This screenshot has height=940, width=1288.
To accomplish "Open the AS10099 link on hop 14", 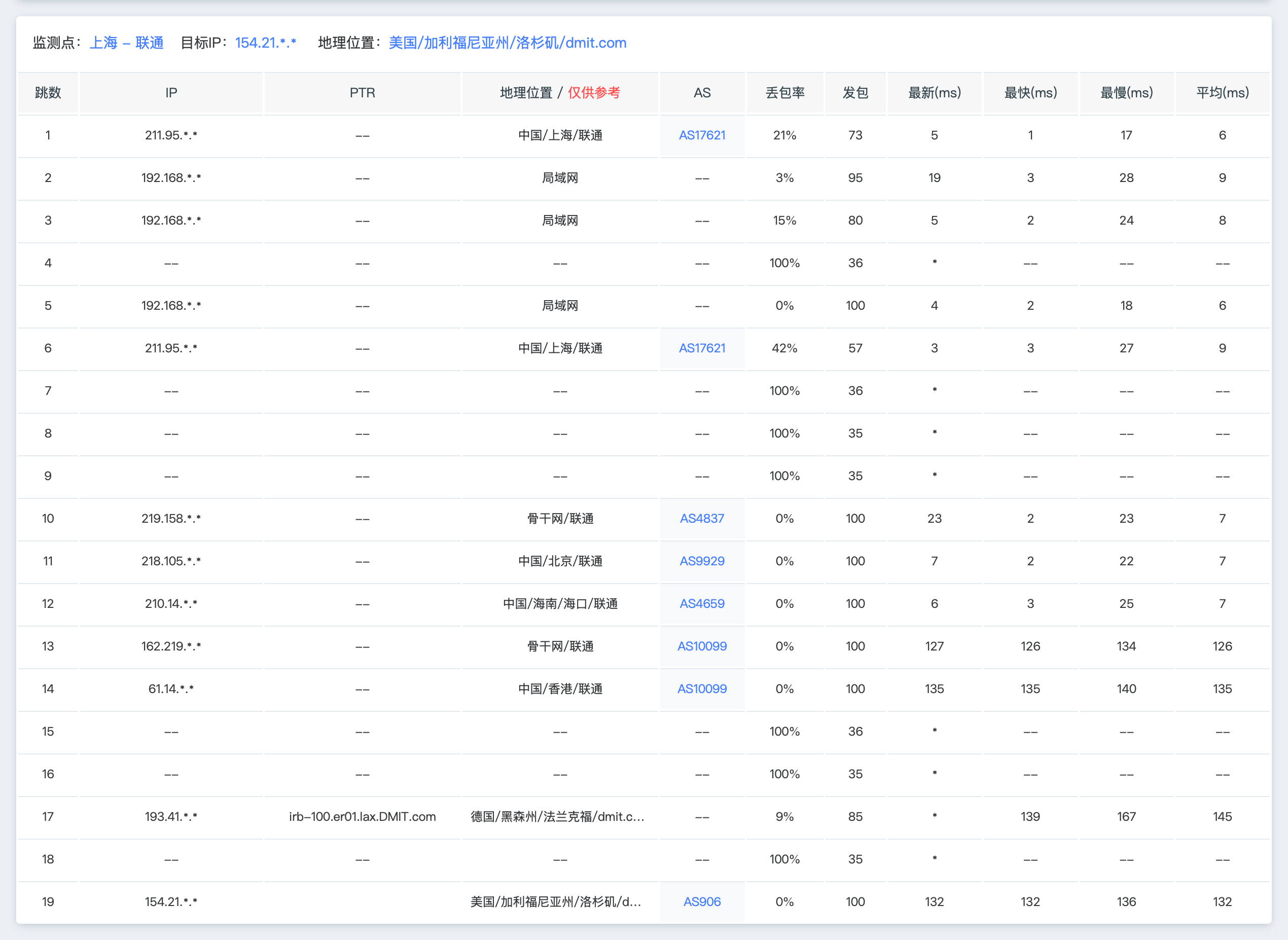I will (702, 689).
